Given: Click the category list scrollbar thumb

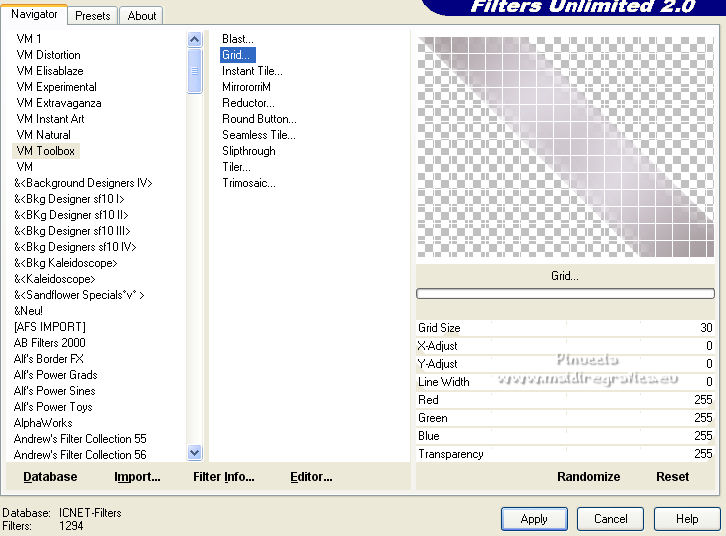Looking at the screenshot, I should [194, 71].
